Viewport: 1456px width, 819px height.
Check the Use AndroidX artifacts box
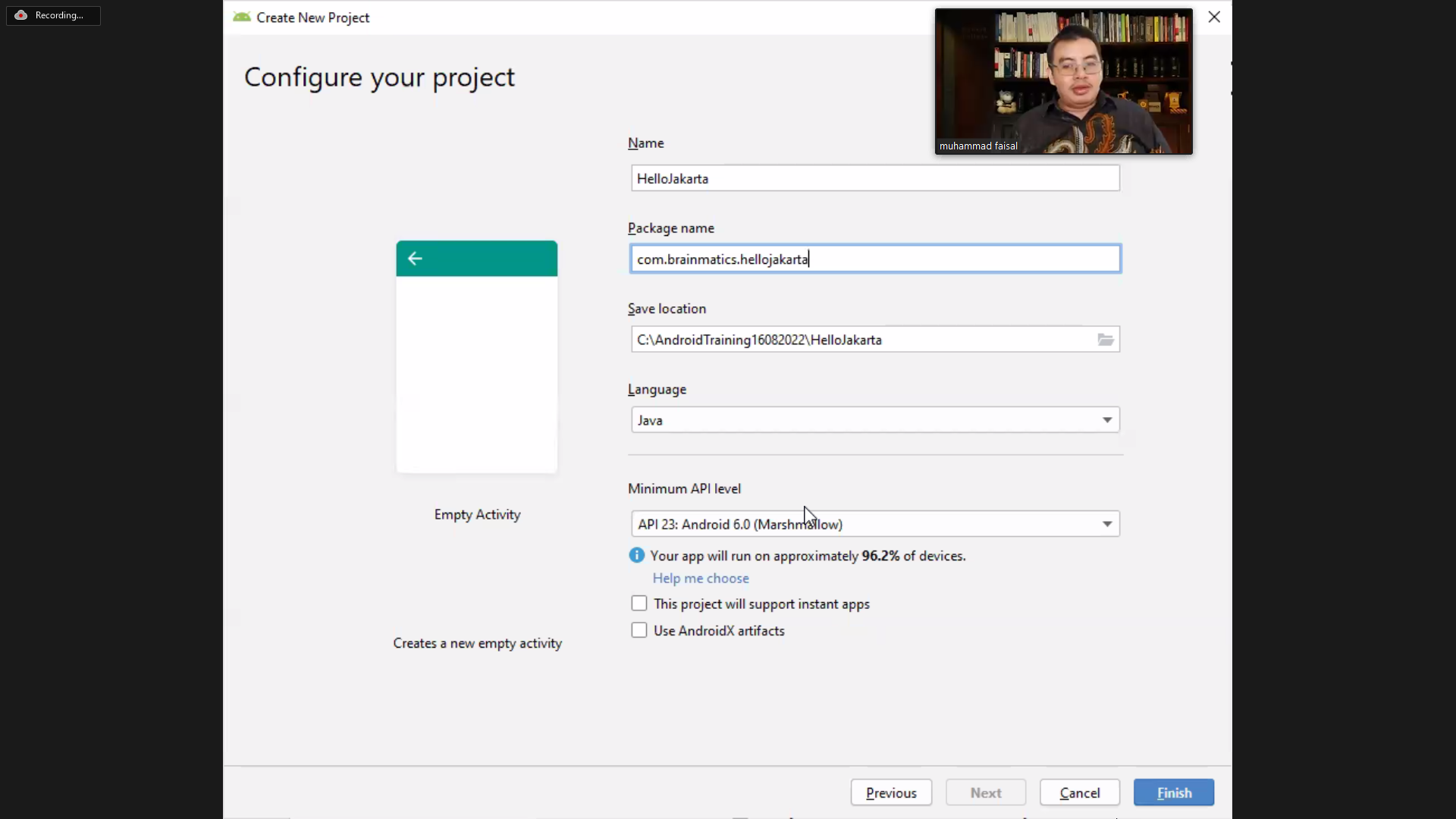[x=639, y=630]
